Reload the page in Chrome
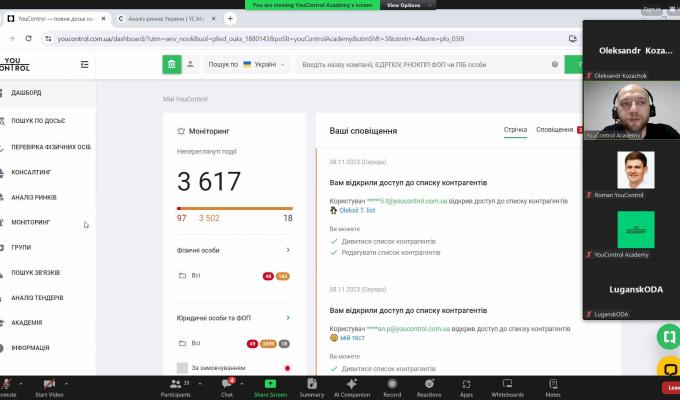Screen dimensions: 680x400 [x=28, y=38]
